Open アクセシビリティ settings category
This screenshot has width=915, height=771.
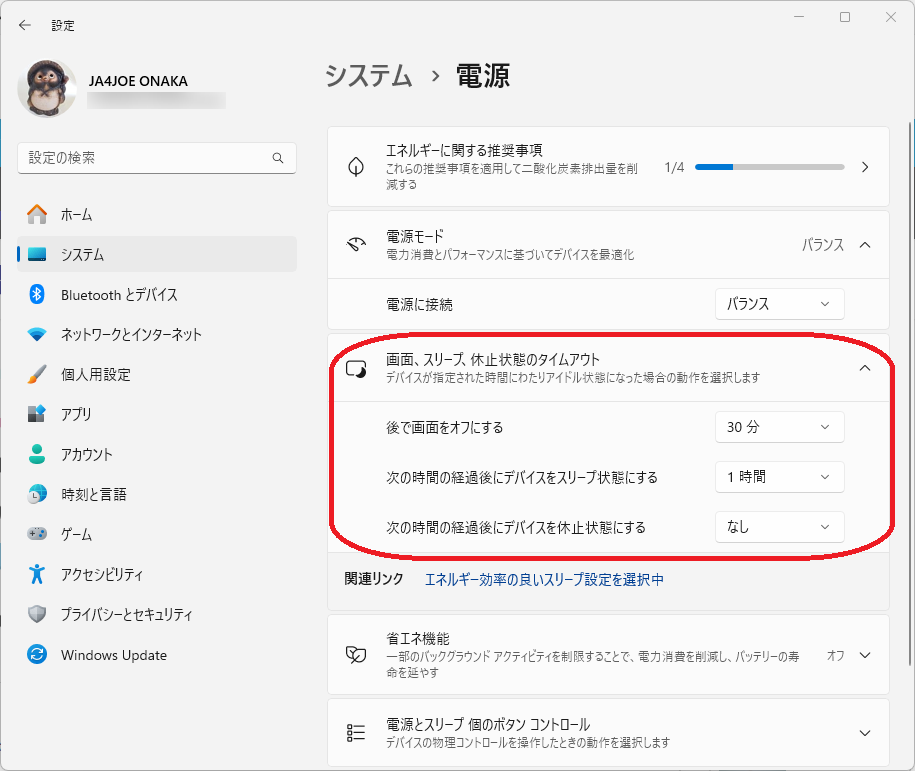tap(156, 574)
